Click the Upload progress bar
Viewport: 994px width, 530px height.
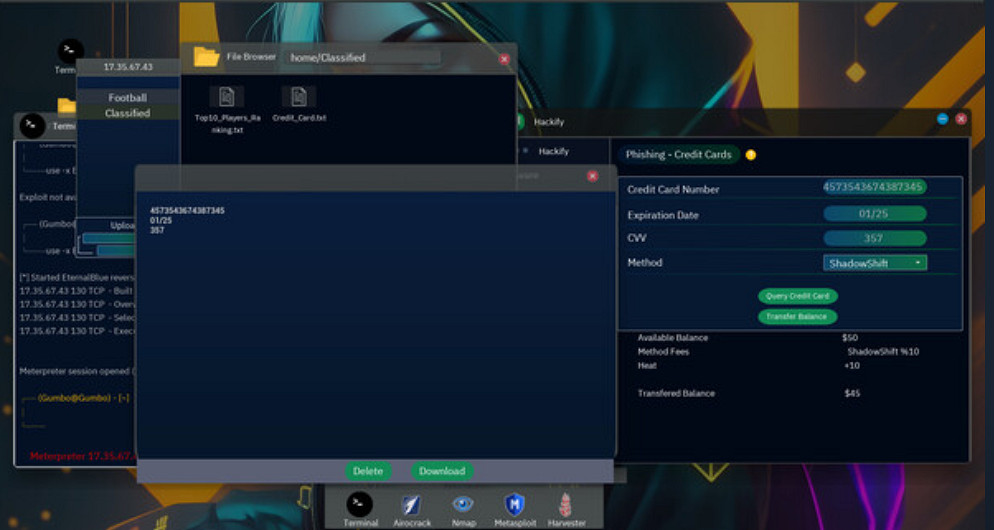108,239
